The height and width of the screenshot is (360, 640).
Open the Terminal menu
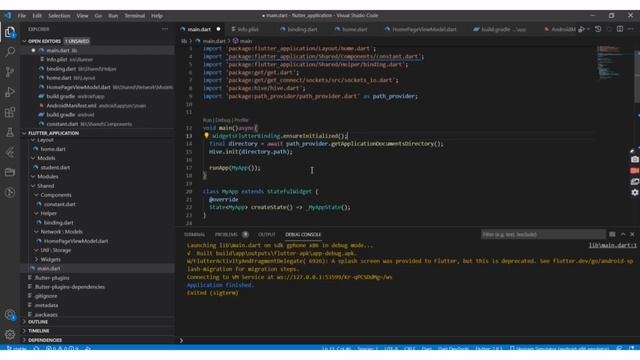coord(135,16)
